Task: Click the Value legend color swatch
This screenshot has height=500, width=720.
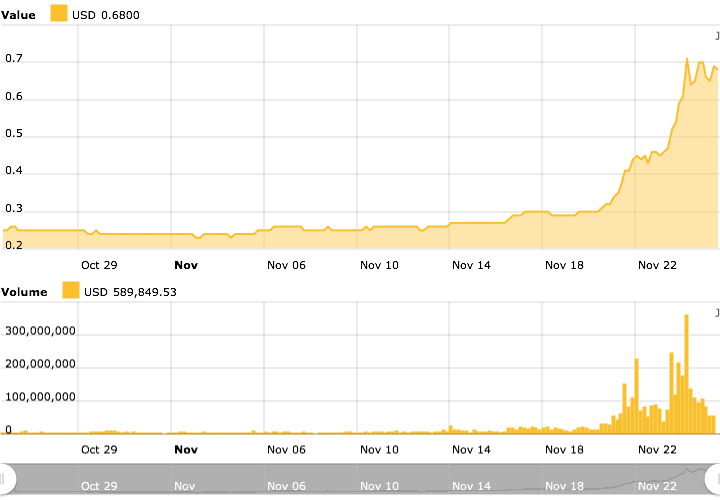Action: click(x=59, y=13)
